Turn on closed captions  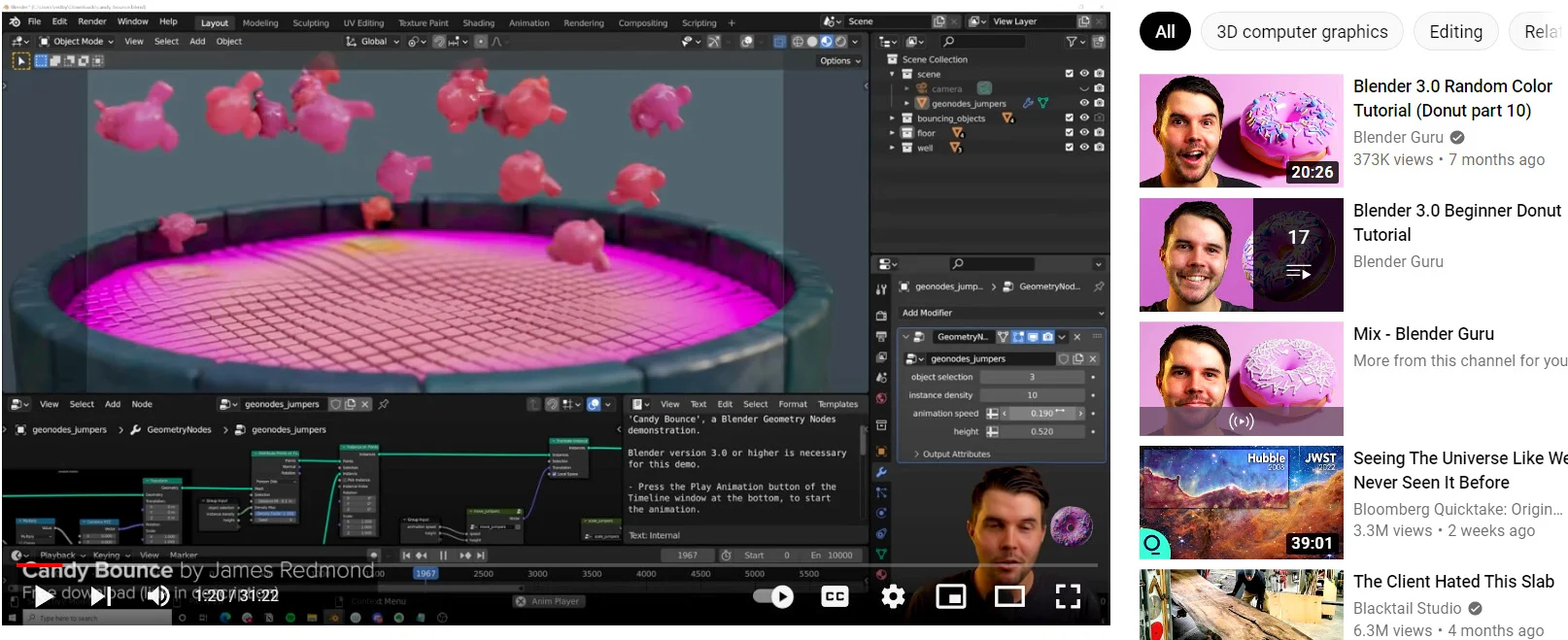tap(835, 596)
